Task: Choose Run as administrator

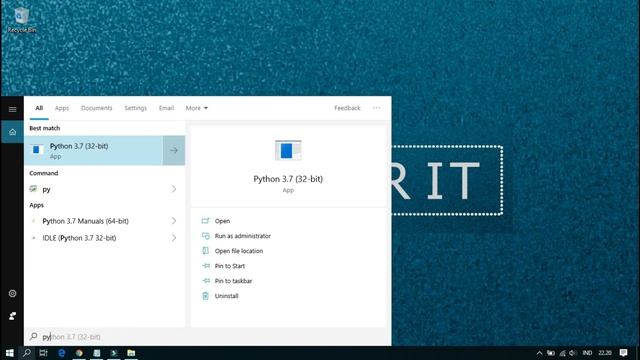Action: tap(243, 236)
